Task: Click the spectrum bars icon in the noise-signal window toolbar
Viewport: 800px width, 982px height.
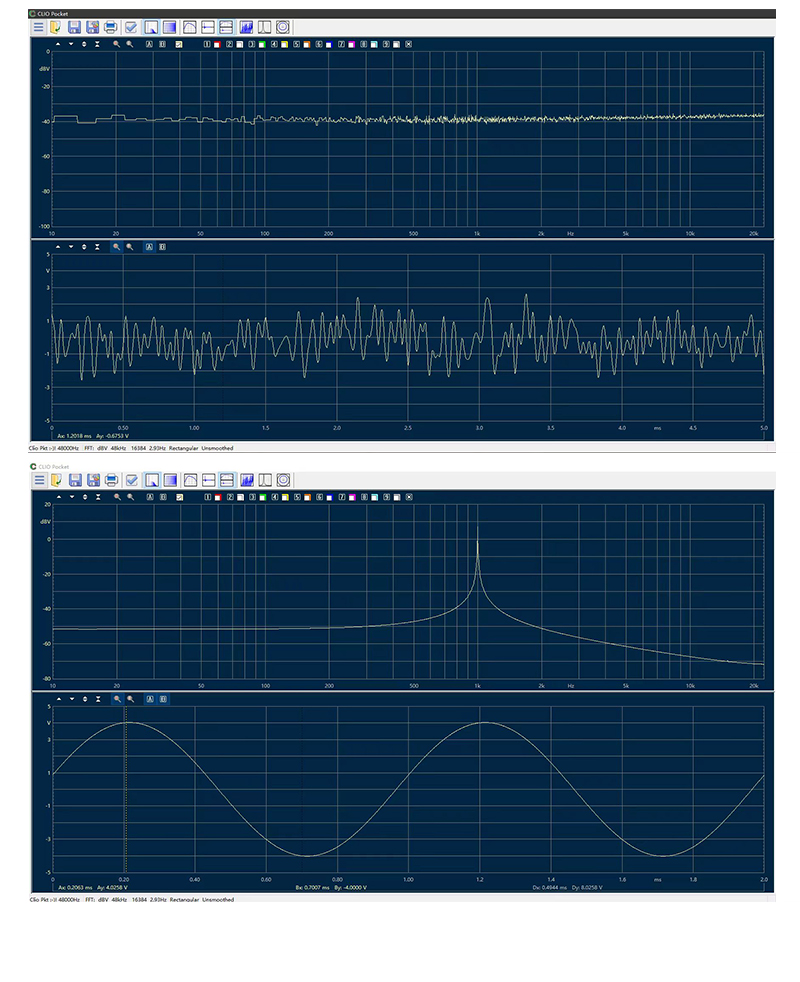Action: [246, 27]
